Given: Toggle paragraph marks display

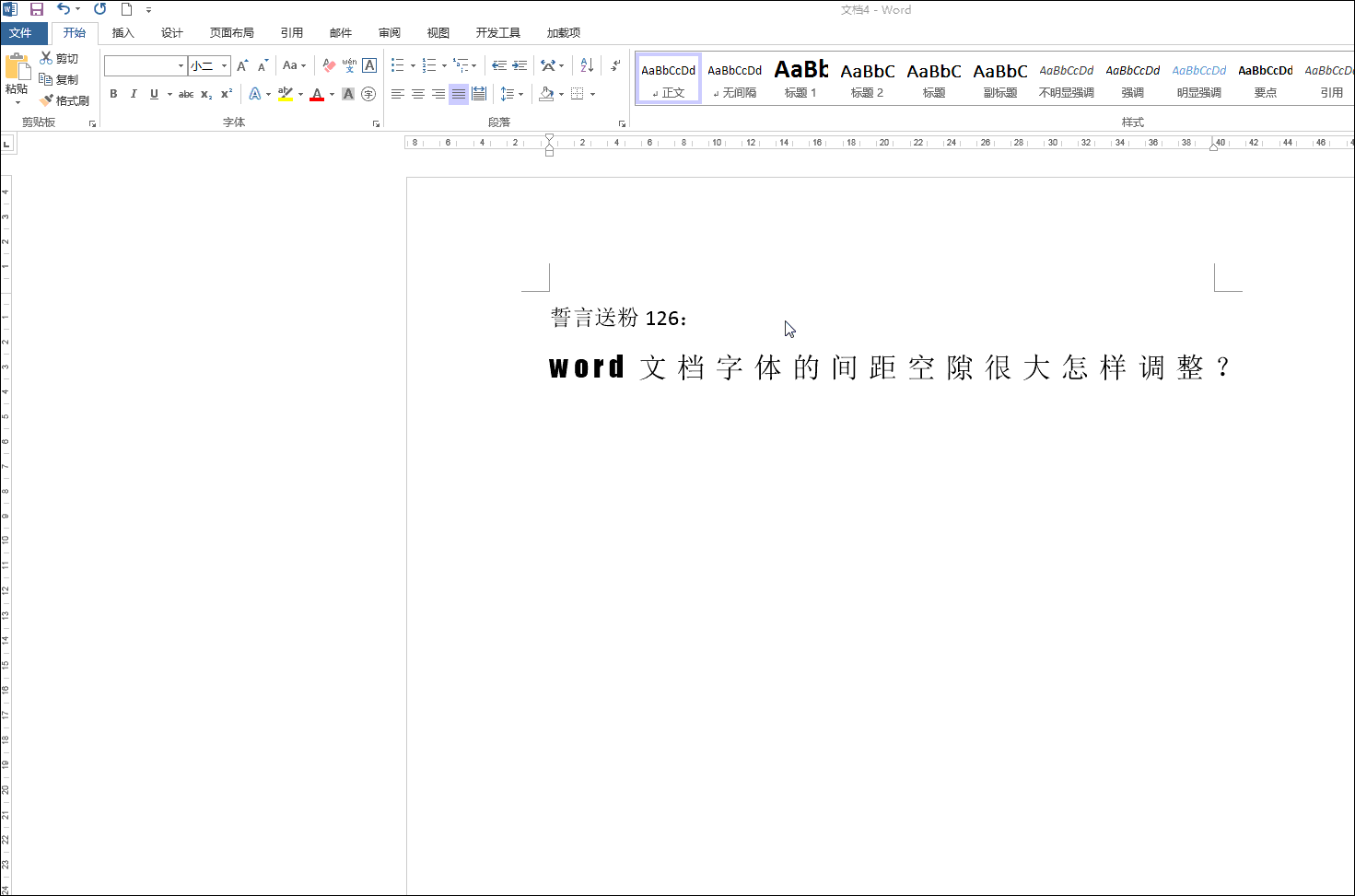Looking at the screenshot, I should (614, 65).
